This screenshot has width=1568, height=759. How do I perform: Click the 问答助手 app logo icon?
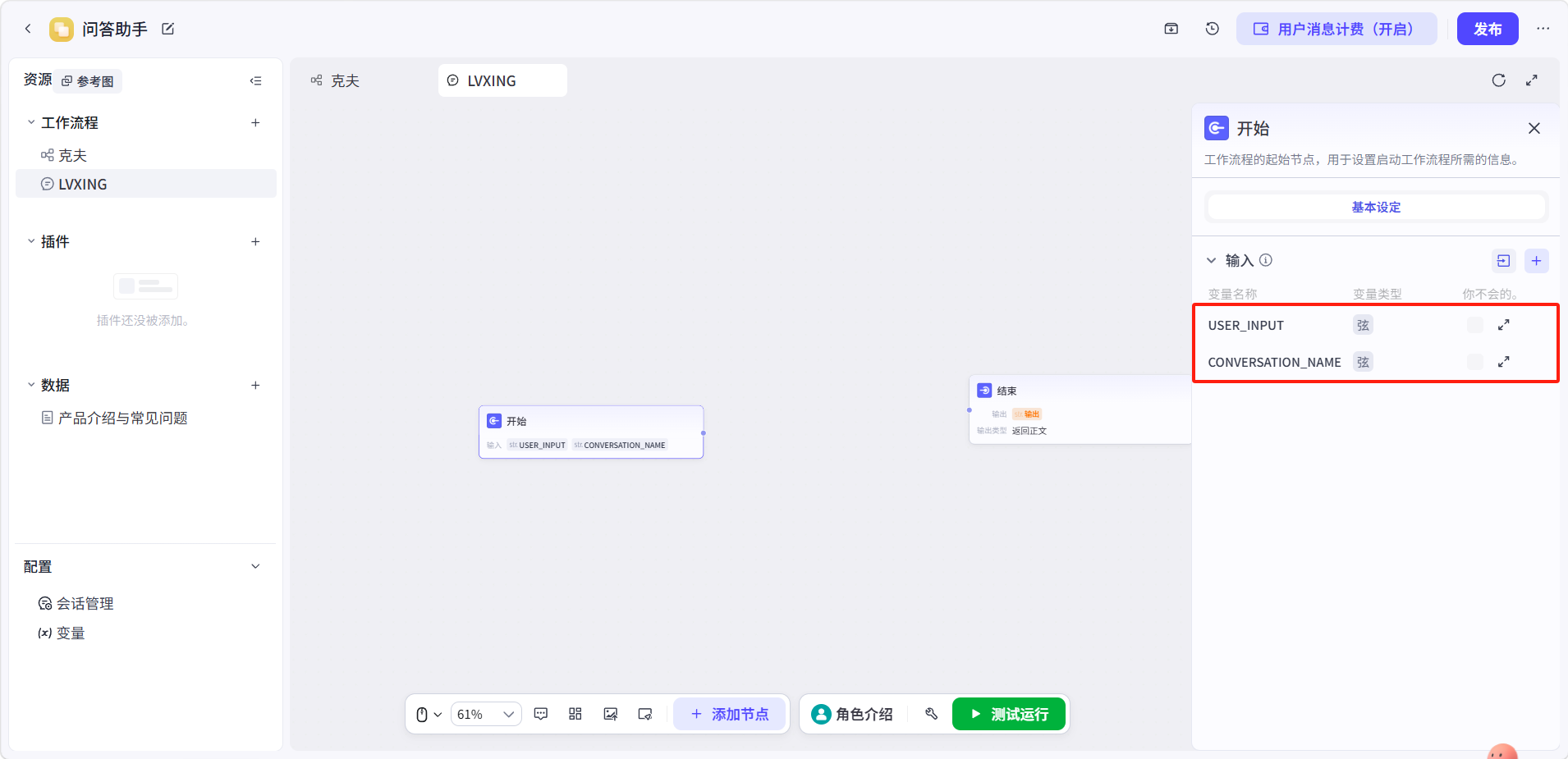click(x=62, y=30)
